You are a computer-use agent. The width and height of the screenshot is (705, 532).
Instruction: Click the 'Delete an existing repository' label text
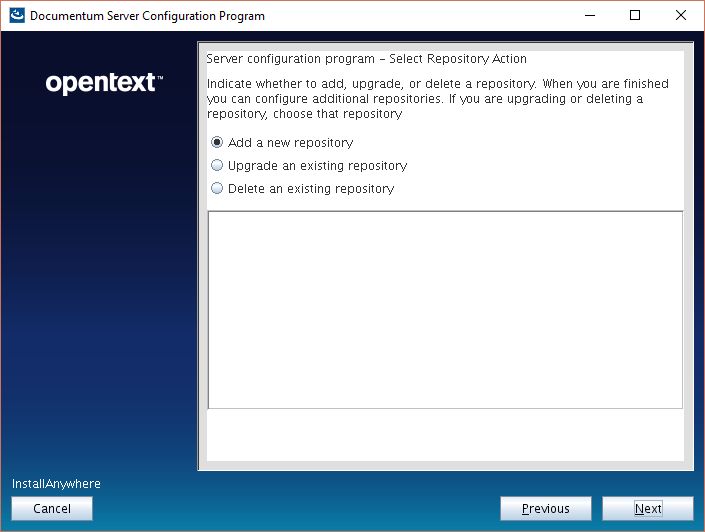coord(311,189)
